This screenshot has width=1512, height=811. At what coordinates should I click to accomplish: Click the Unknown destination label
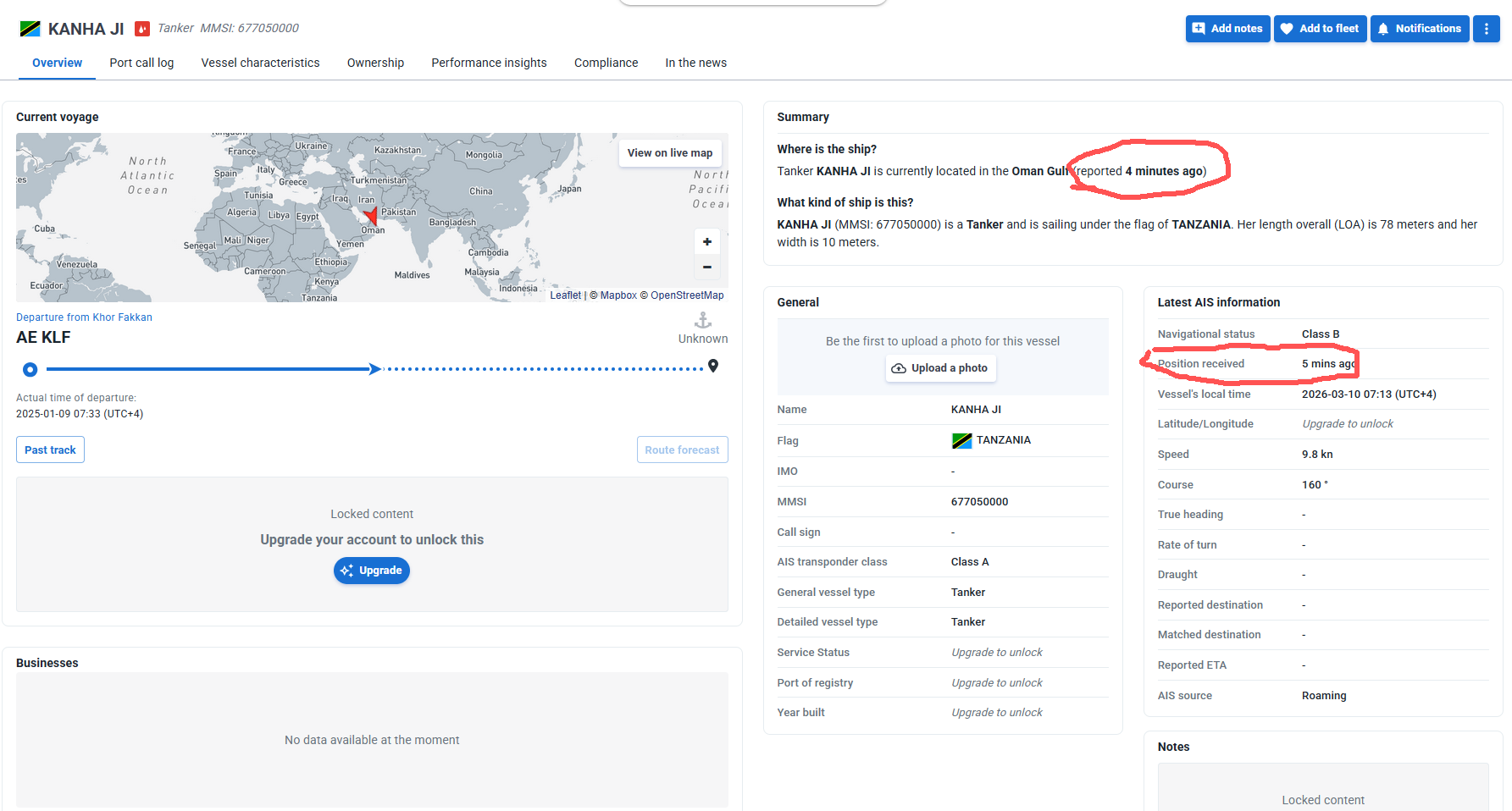[703, 339]
